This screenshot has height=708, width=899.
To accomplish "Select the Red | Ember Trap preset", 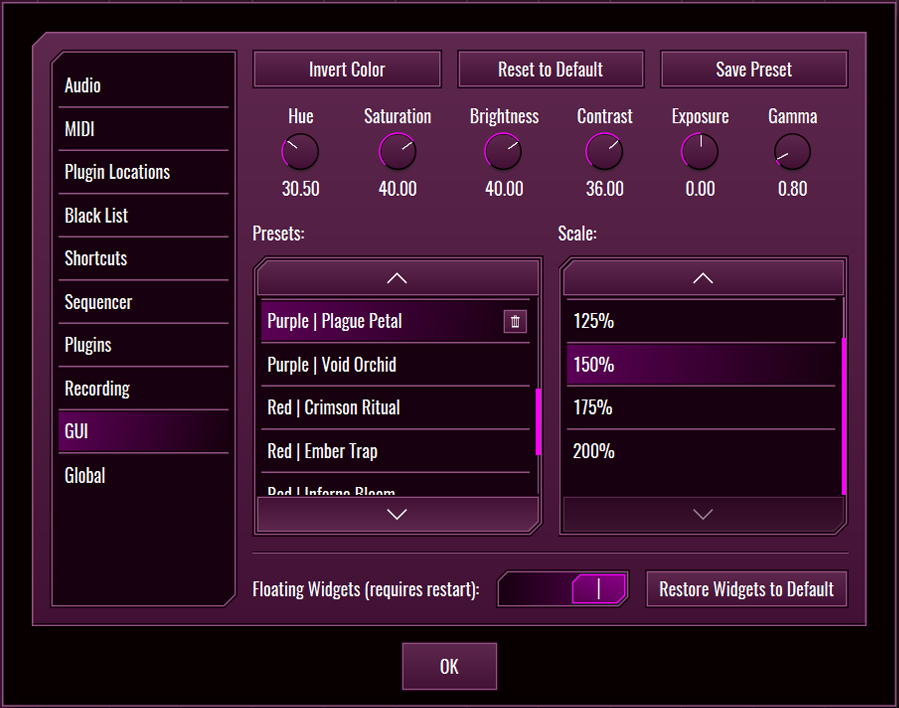I will coord(395,451).
